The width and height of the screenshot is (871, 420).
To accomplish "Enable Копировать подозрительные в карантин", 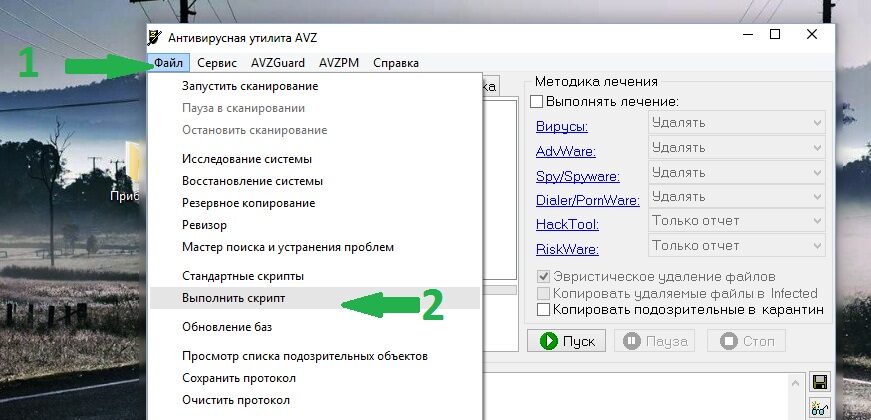I will click(543, 309).
